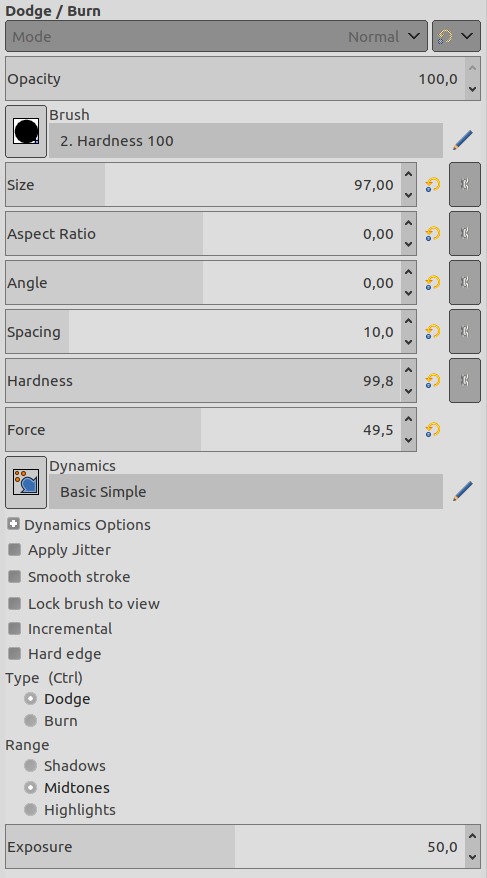
Task: Open the mode group switch dropdown
Action: tap(456, 36)
